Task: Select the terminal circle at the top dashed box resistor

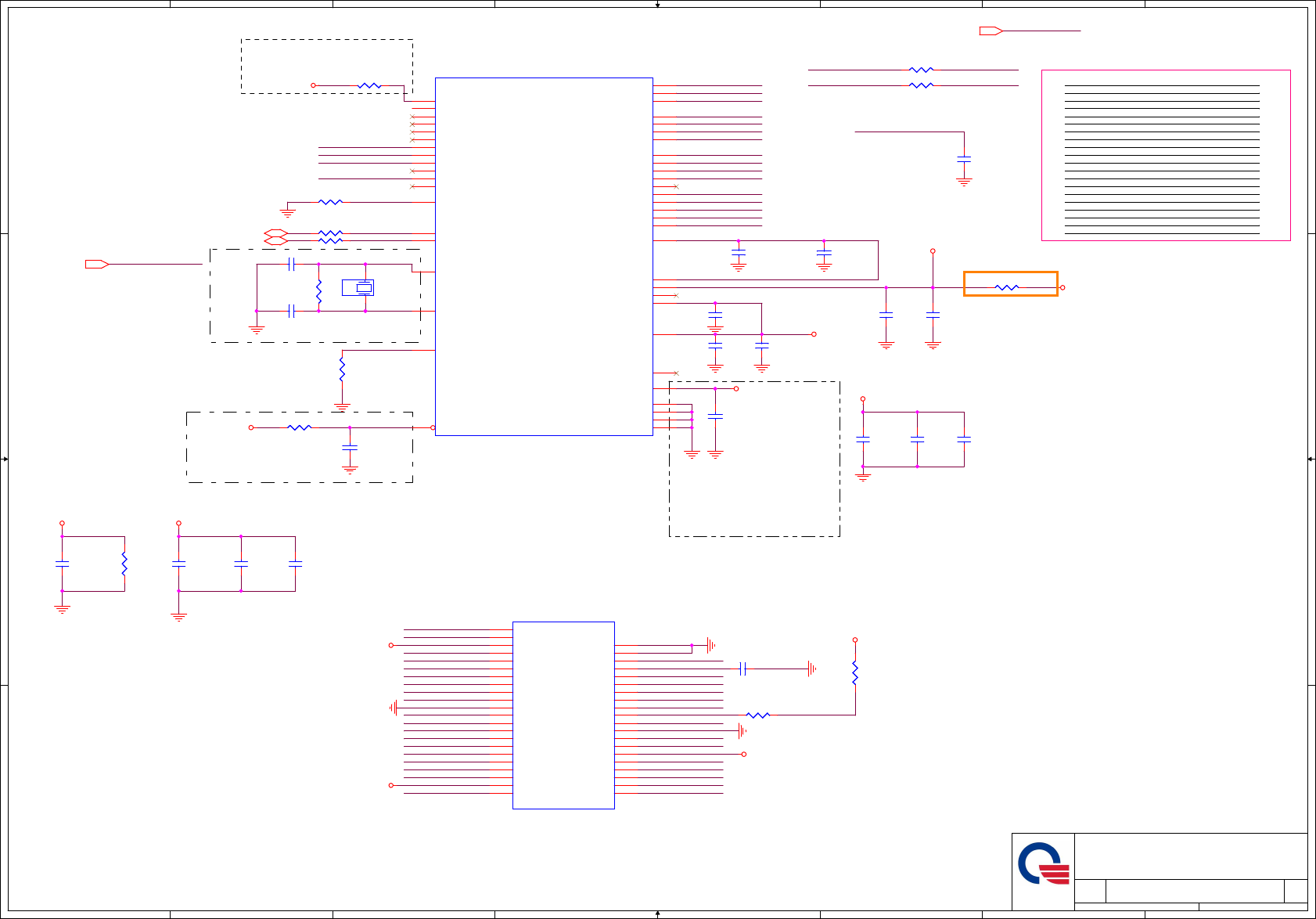Action: click(314, 85)
